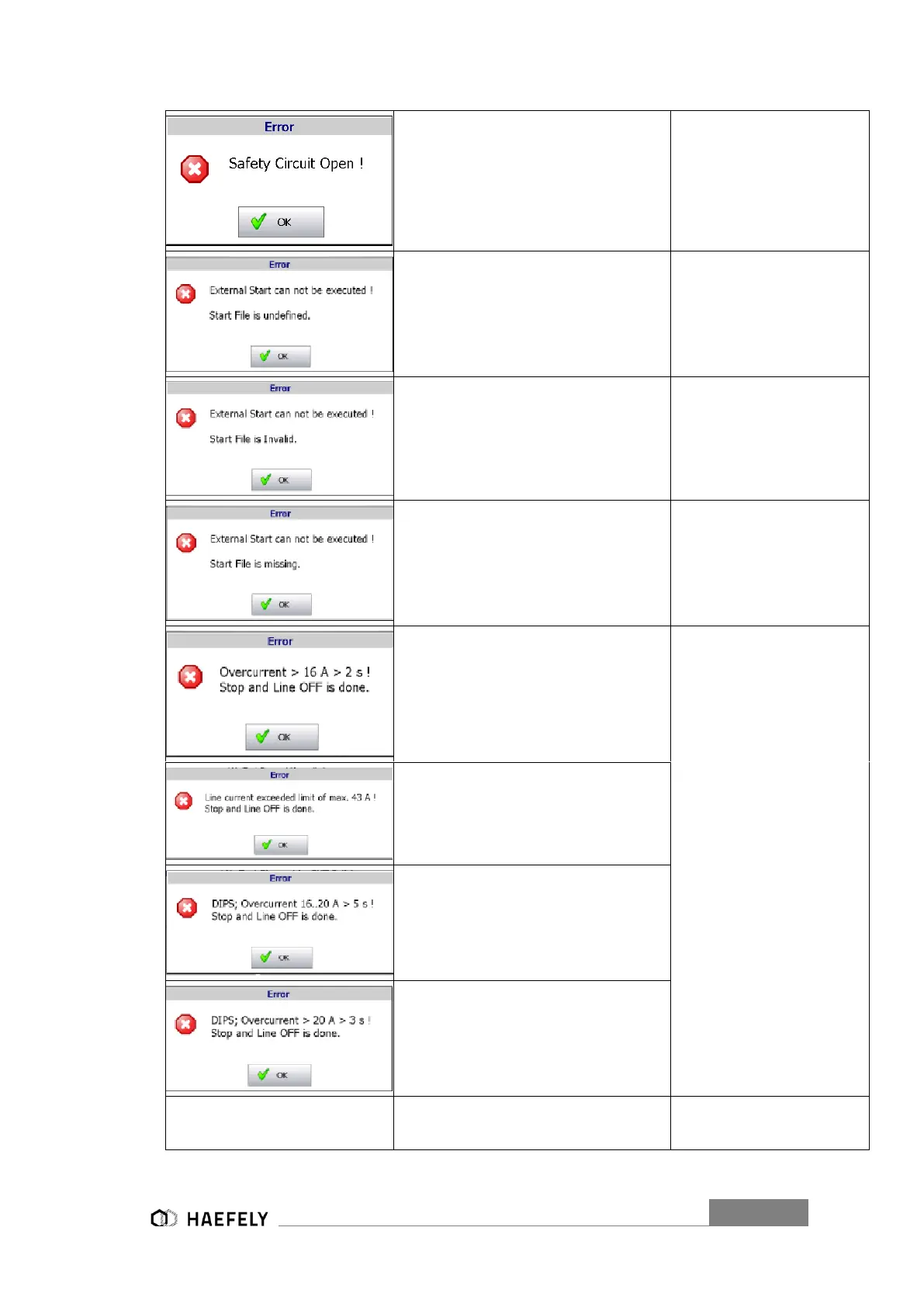Click error icon beside Line current exceeded limit message

click(184, 801)
